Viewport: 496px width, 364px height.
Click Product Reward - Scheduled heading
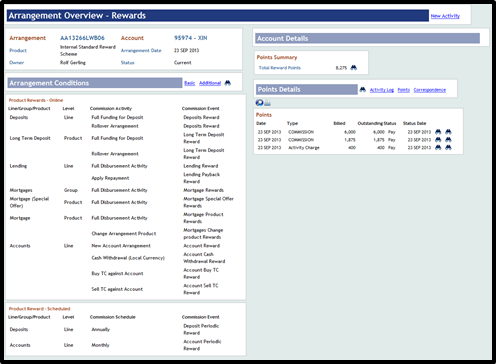[x=39, y=309]
